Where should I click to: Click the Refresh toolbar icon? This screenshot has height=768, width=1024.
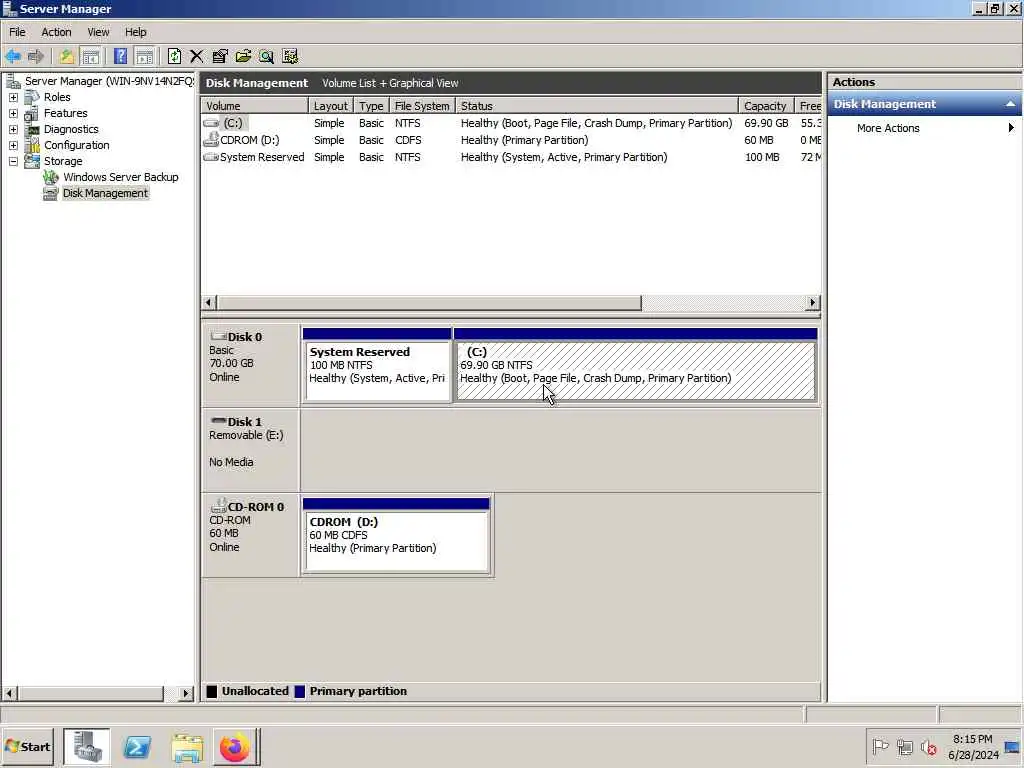(174, 56)
